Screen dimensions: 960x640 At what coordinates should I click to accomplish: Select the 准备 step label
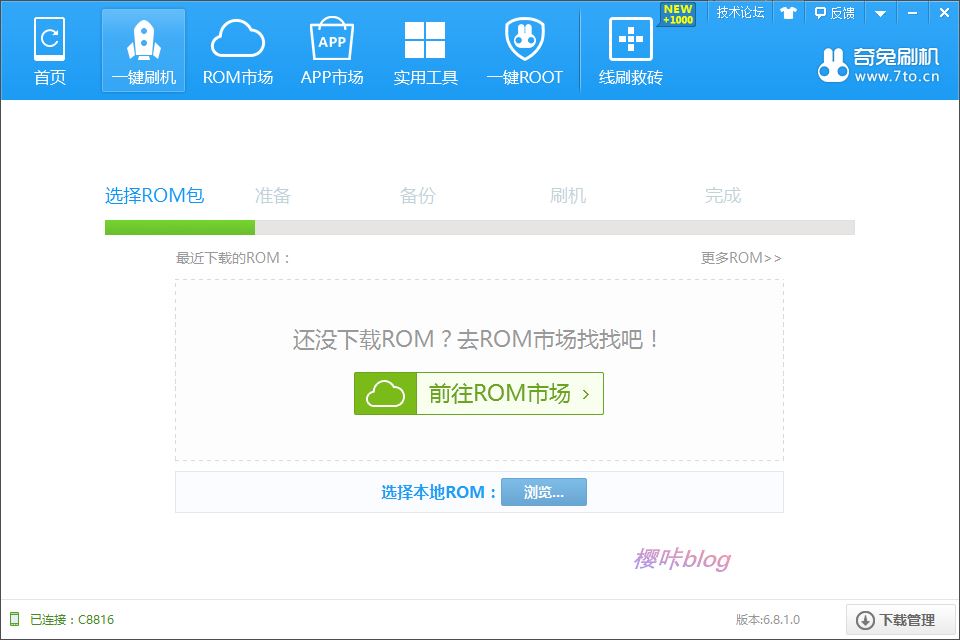(x=272, y=195)
